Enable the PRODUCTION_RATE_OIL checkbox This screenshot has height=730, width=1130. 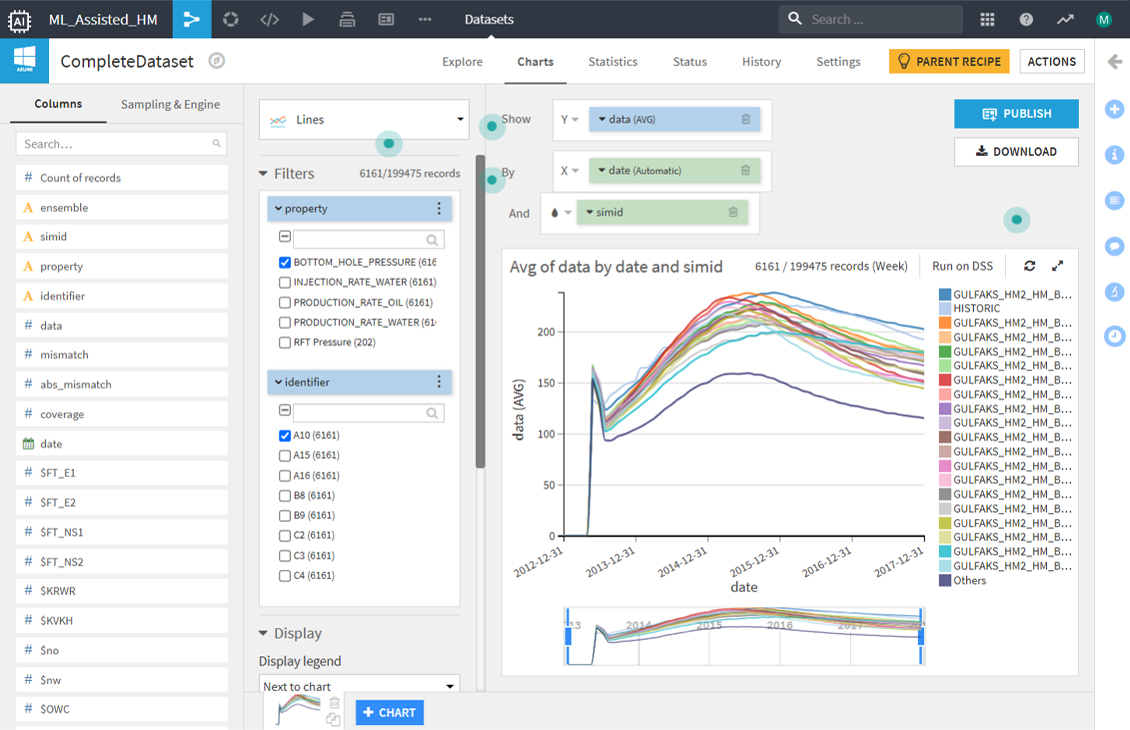[x=285, y=302]
